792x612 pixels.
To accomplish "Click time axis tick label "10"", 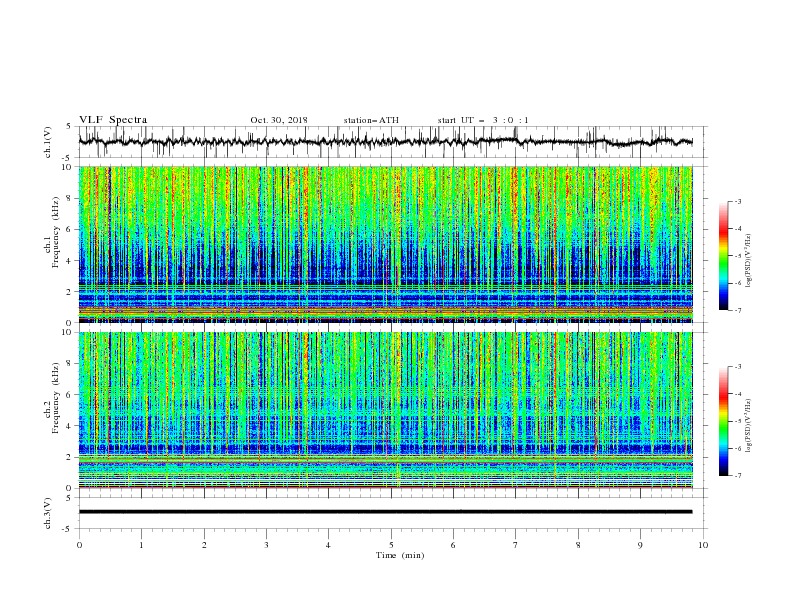I will coord(703,545).
